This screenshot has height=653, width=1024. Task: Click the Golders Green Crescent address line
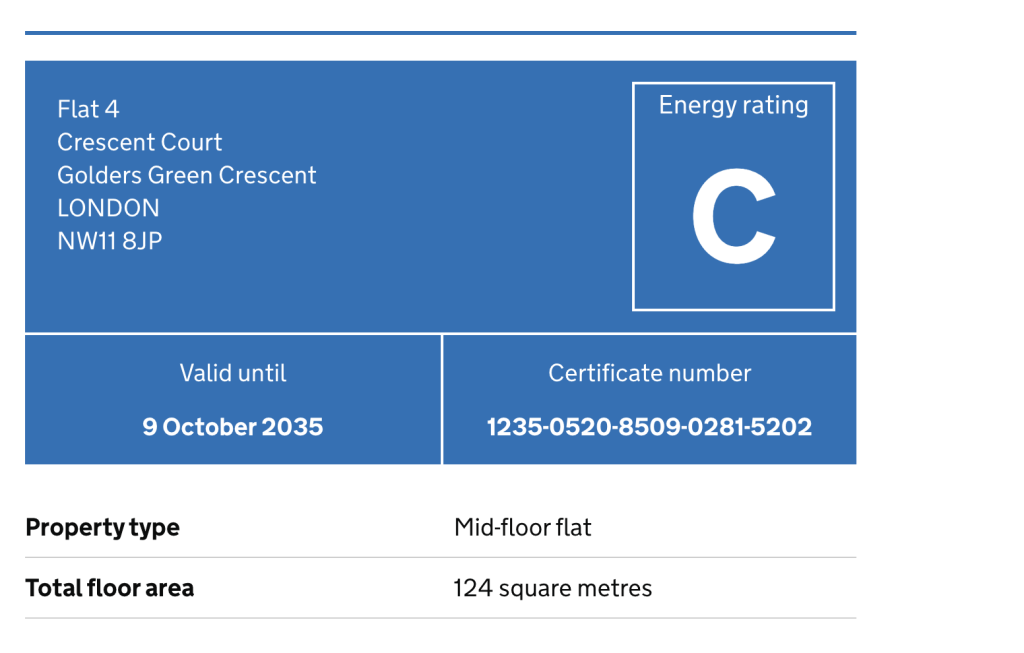click(x=186, y=175)
